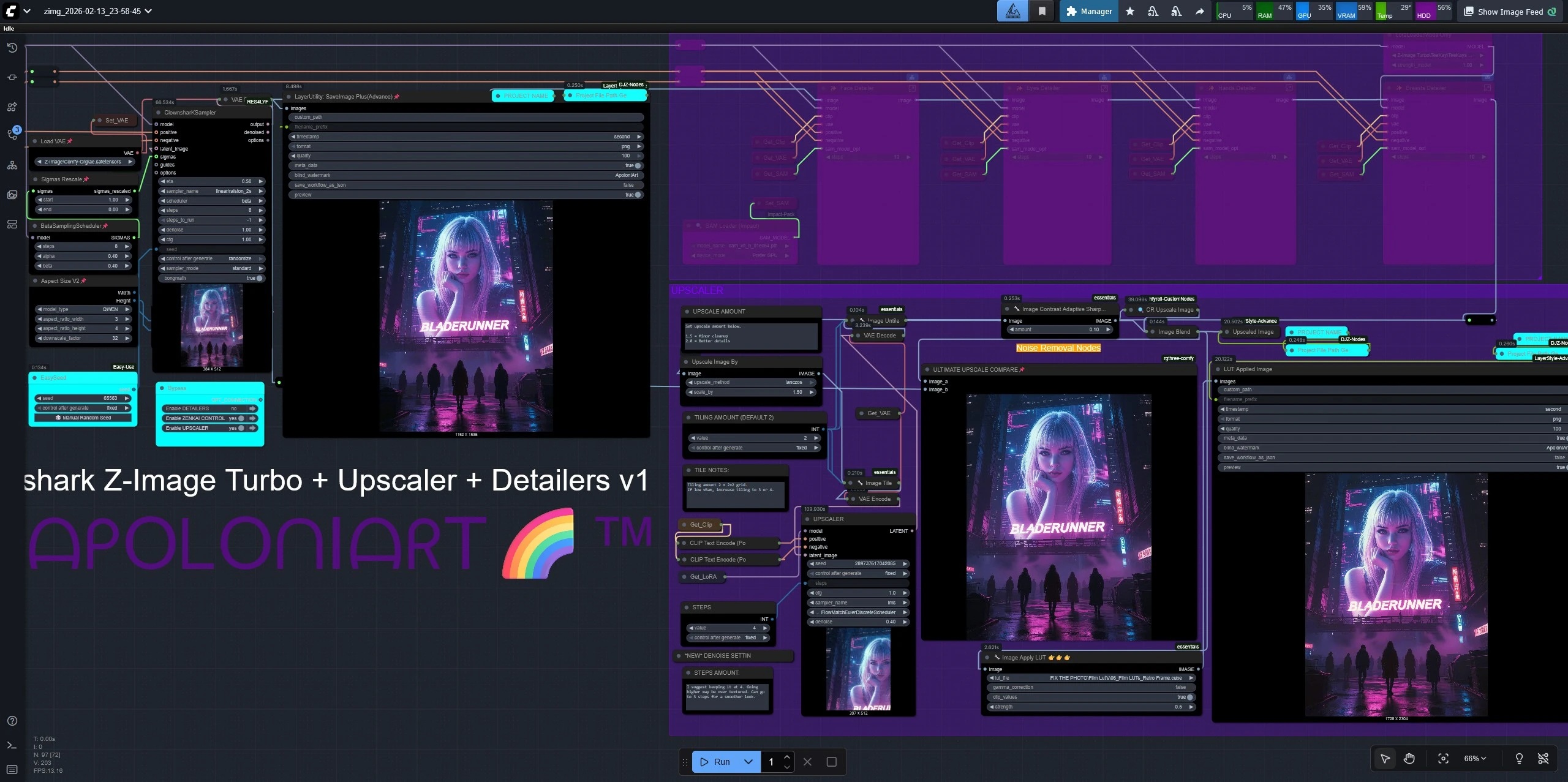1568x782 pixels.
Task: Run the workflow with the Run button
Action: point(715,762)
